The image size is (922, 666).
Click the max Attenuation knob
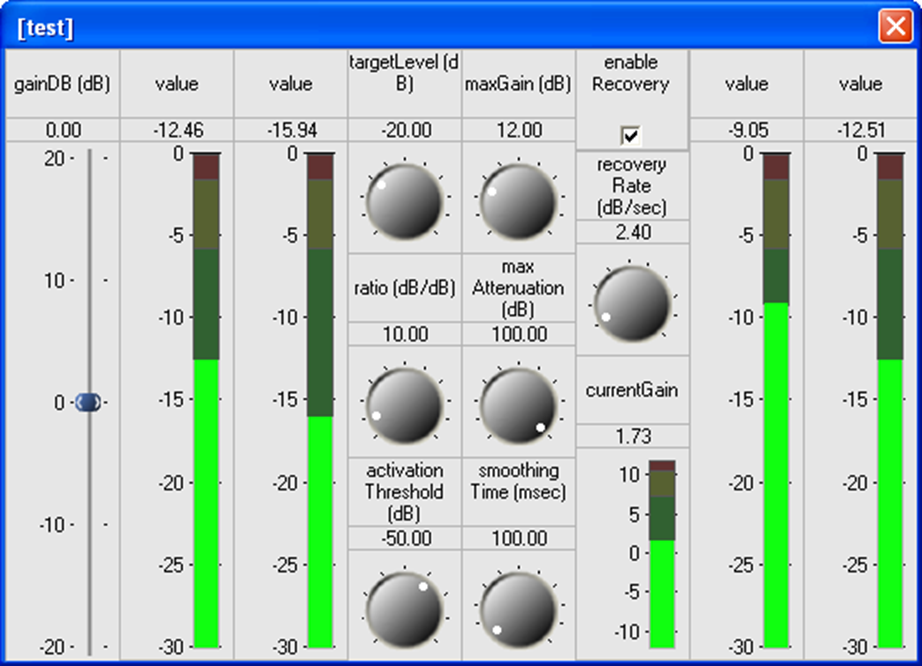[517, 405]
